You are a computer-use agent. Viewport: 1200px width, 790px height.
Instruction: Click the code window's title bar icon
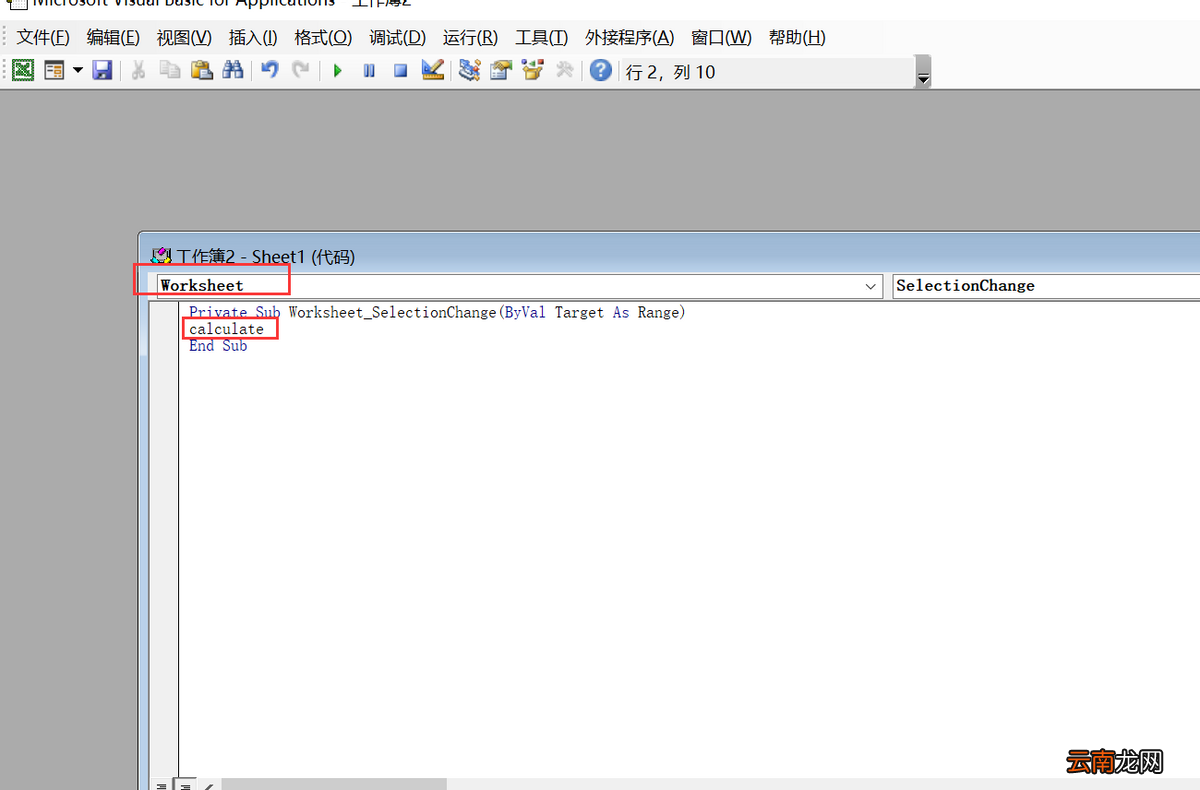click(160, 256)
